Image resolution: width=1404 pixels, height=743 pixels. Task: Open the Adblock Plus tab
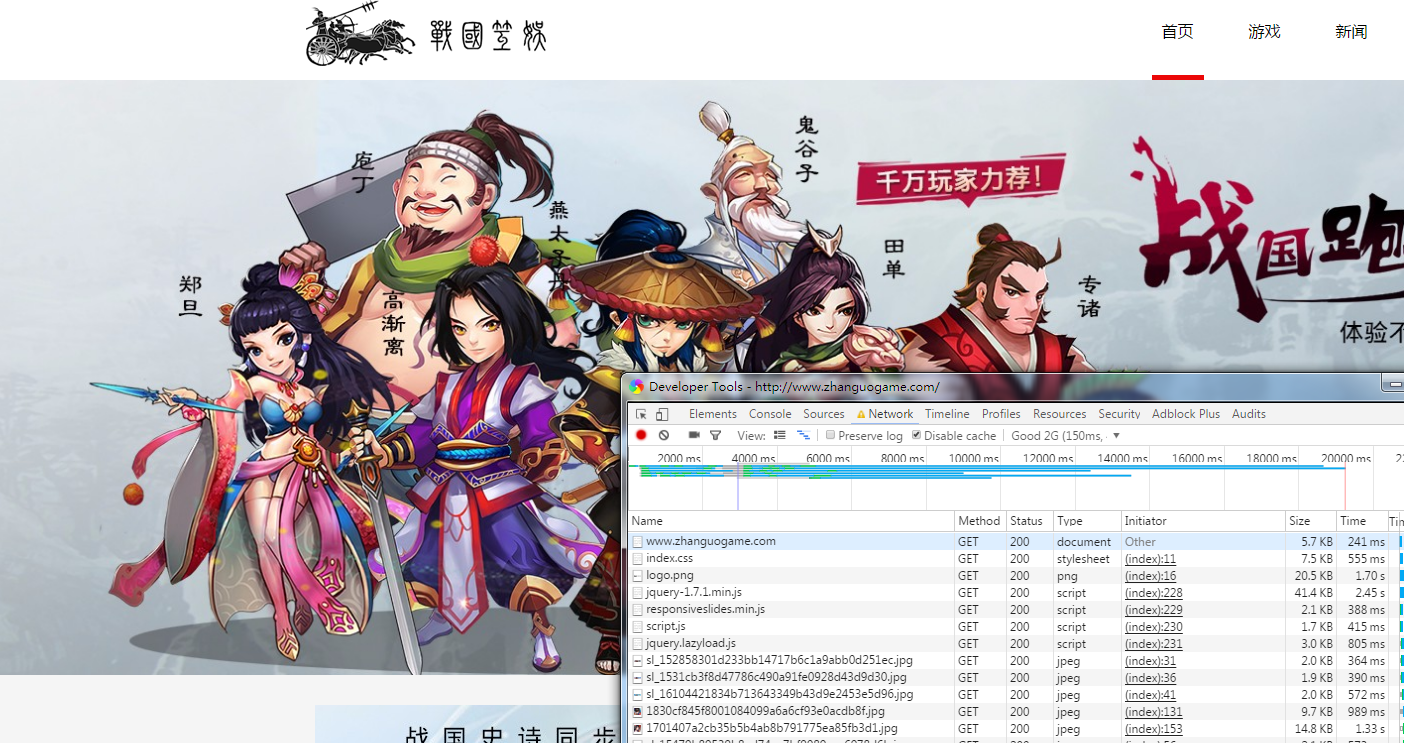coord(1186,414)
